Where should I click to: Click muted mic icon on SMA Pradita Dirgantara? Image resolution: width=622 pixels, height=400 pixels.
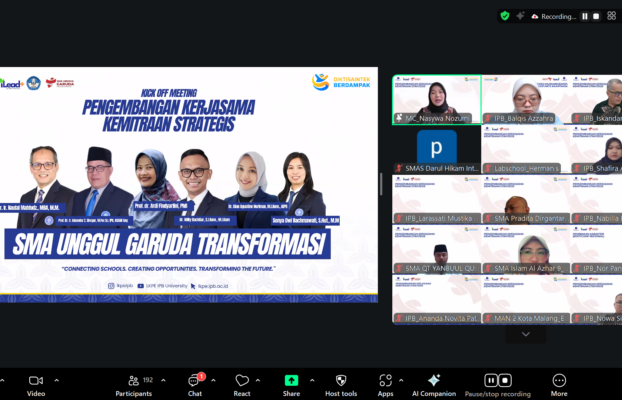coord(488,218)
